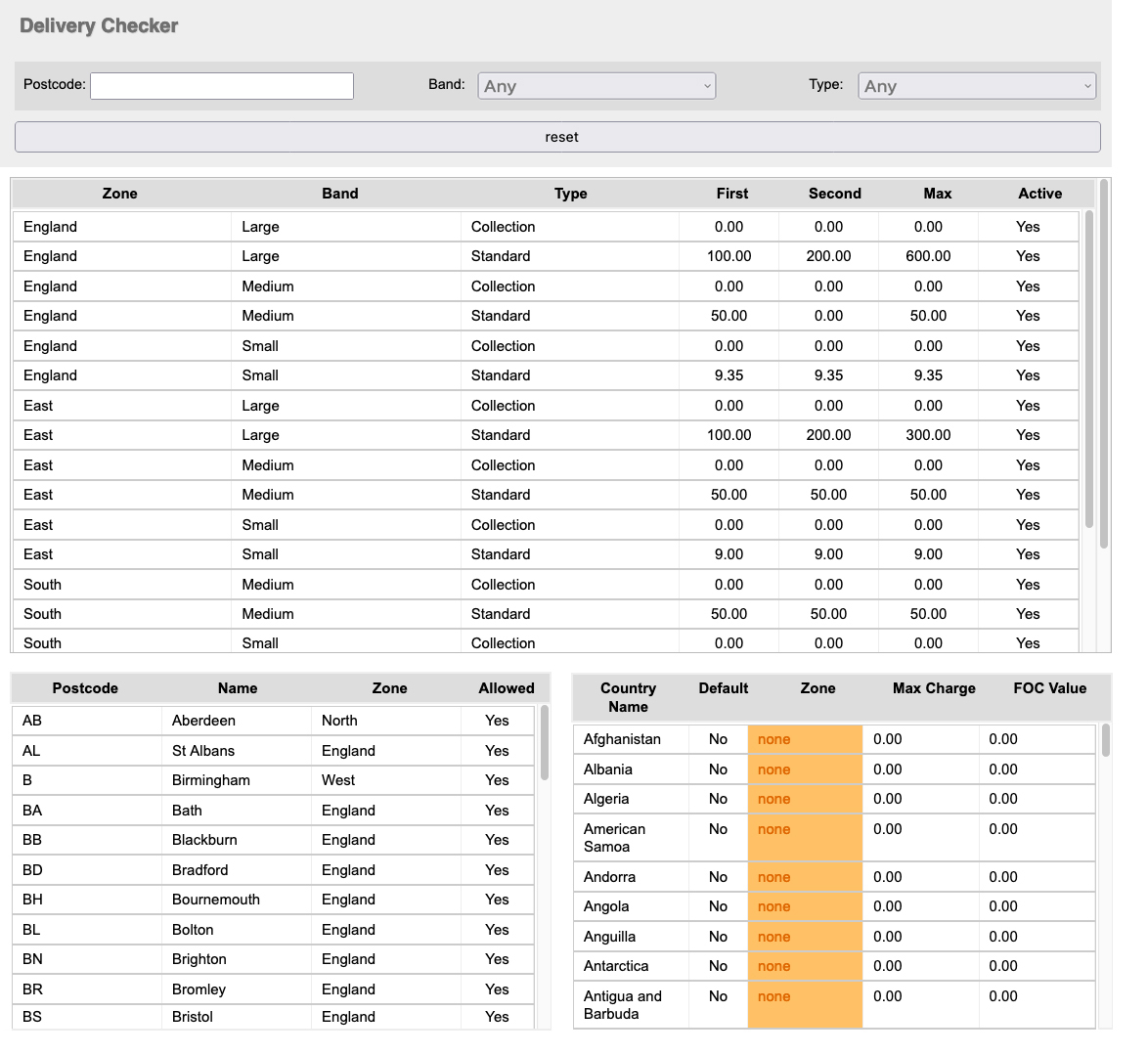Click the Zone column header
Image resolution: width=1148 pixels, height=1055 pixels.
point(119,194)
